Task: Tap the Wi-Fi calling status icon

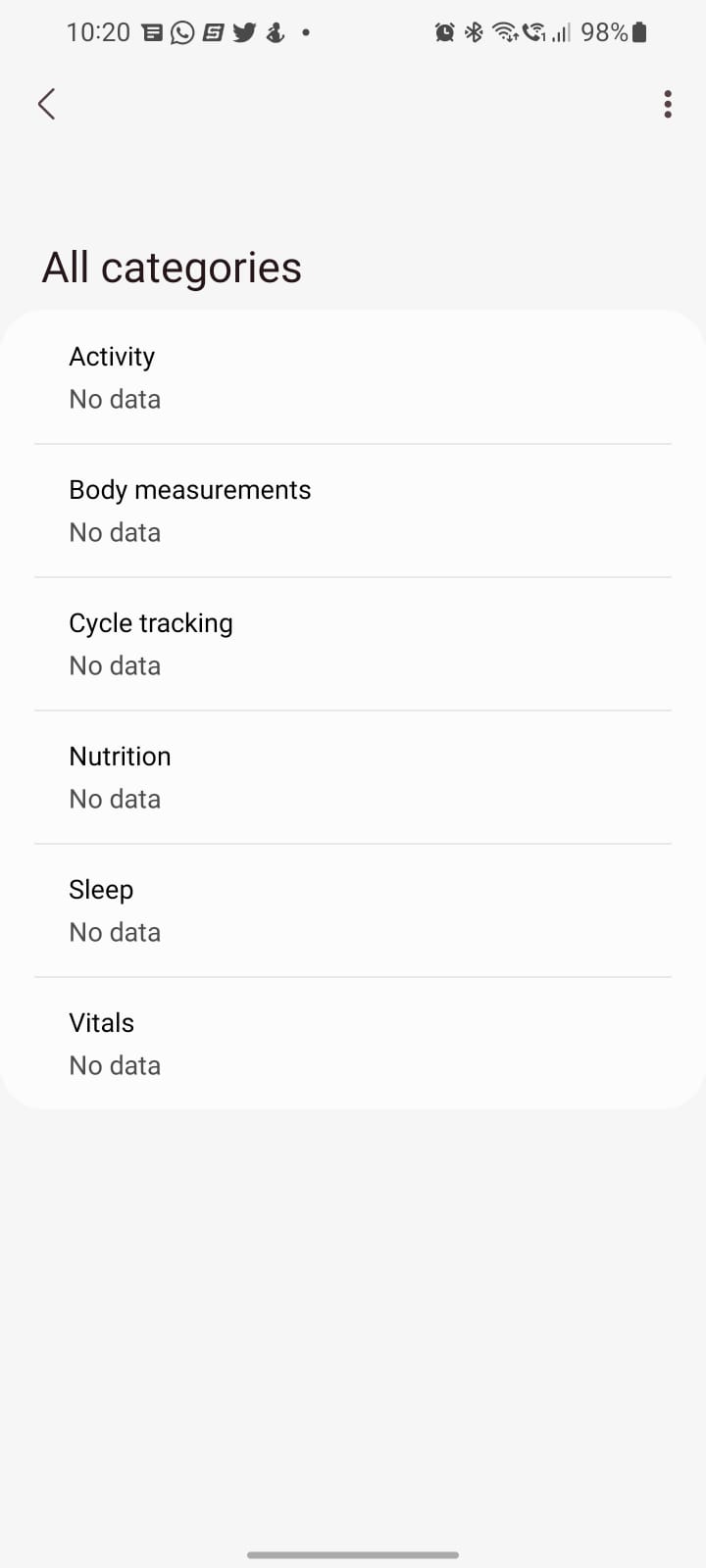Action: (533, 32)
